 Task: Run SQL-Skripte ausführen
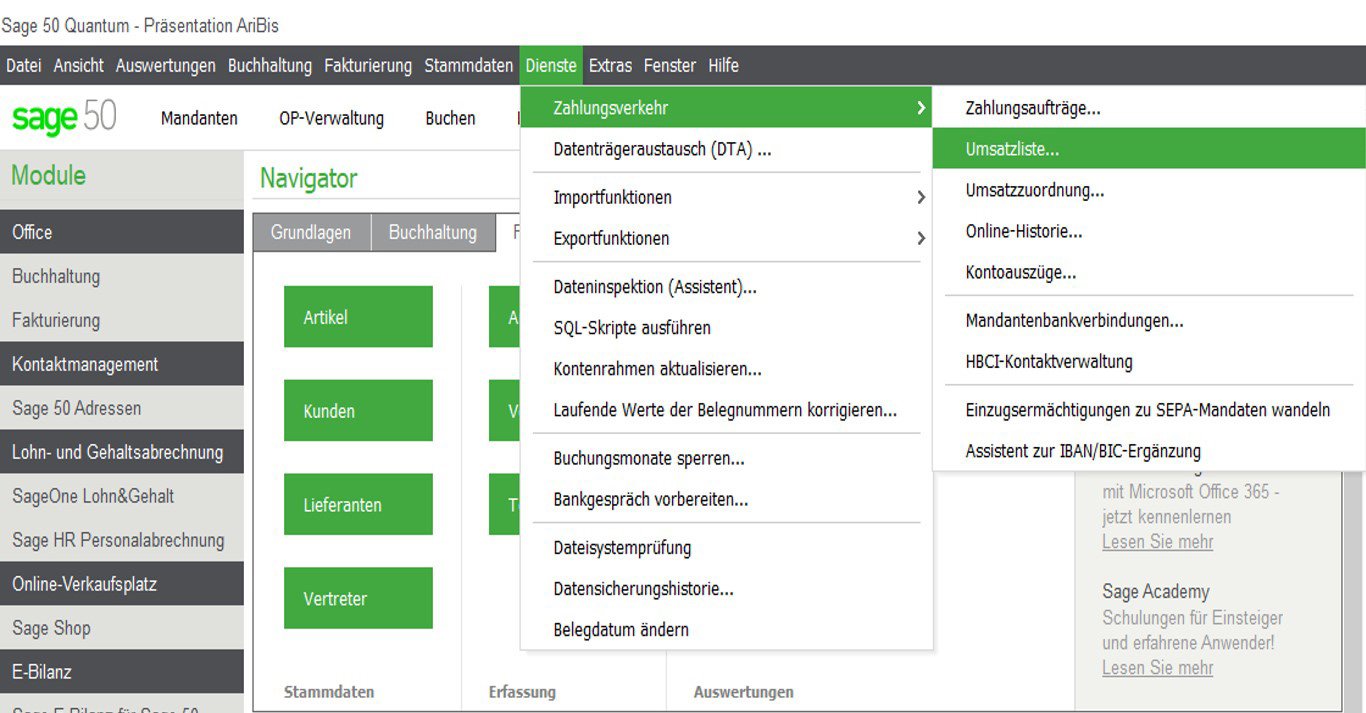[x=631, y=328]
